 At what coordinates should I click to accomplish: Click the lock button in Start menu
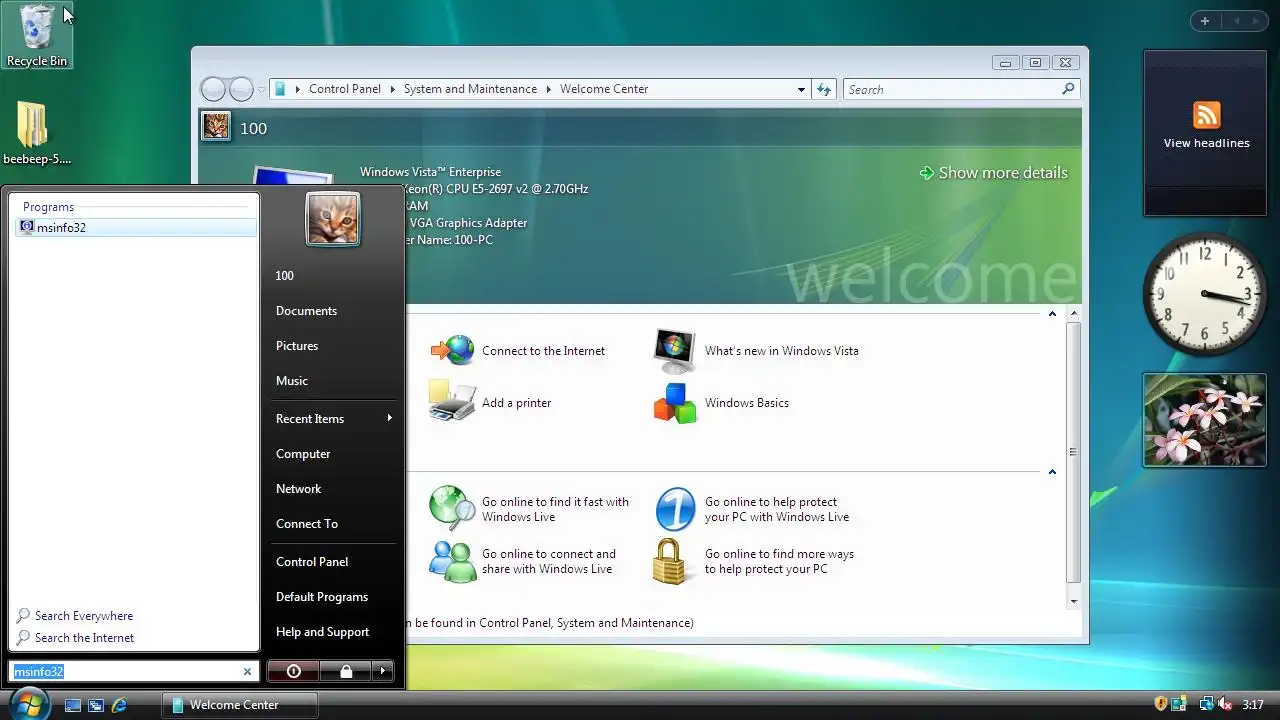[346, 671]
